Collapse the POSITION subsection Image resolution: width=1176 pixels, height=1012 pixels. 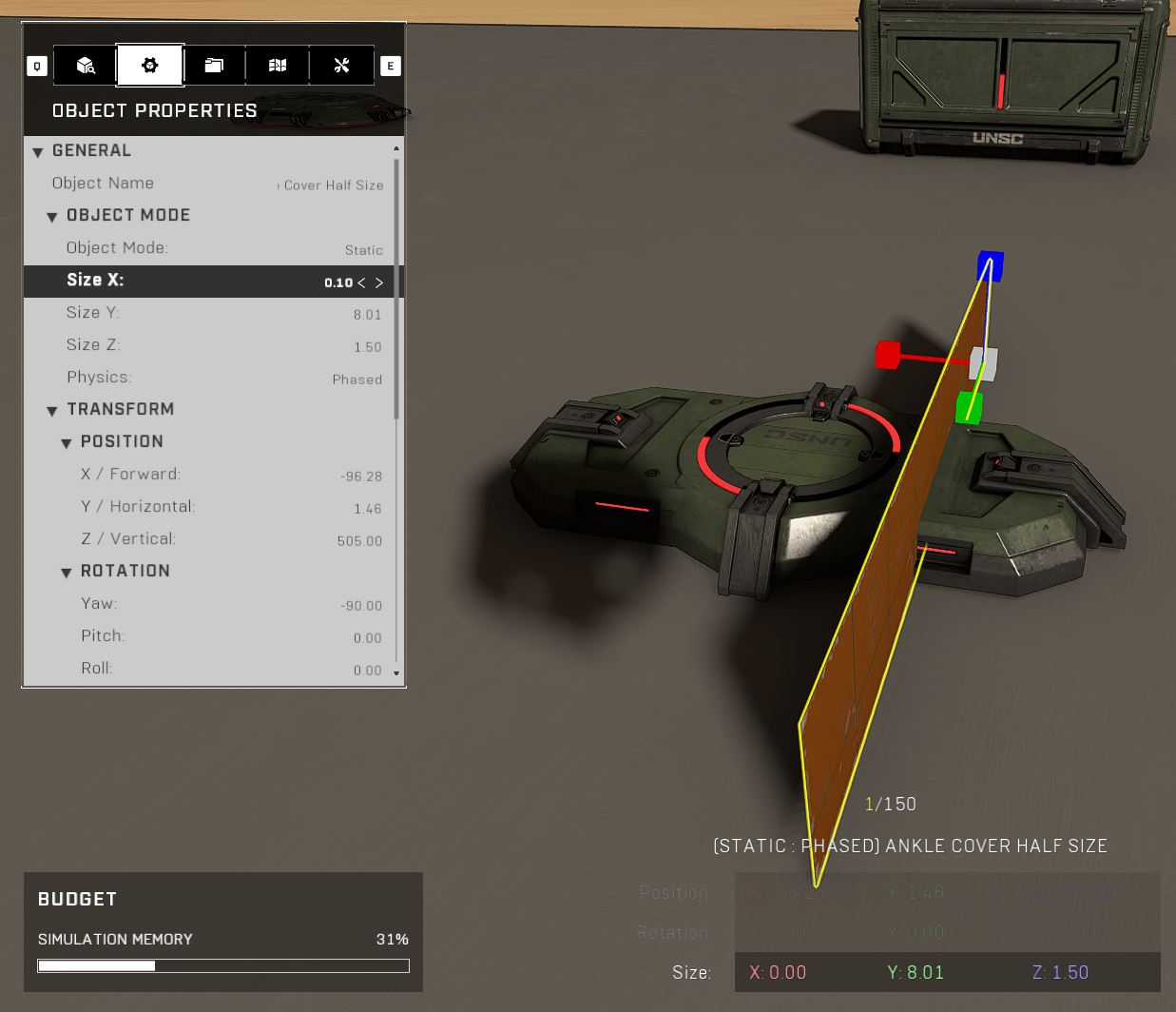pyautogui.click(x=67, y=443)
